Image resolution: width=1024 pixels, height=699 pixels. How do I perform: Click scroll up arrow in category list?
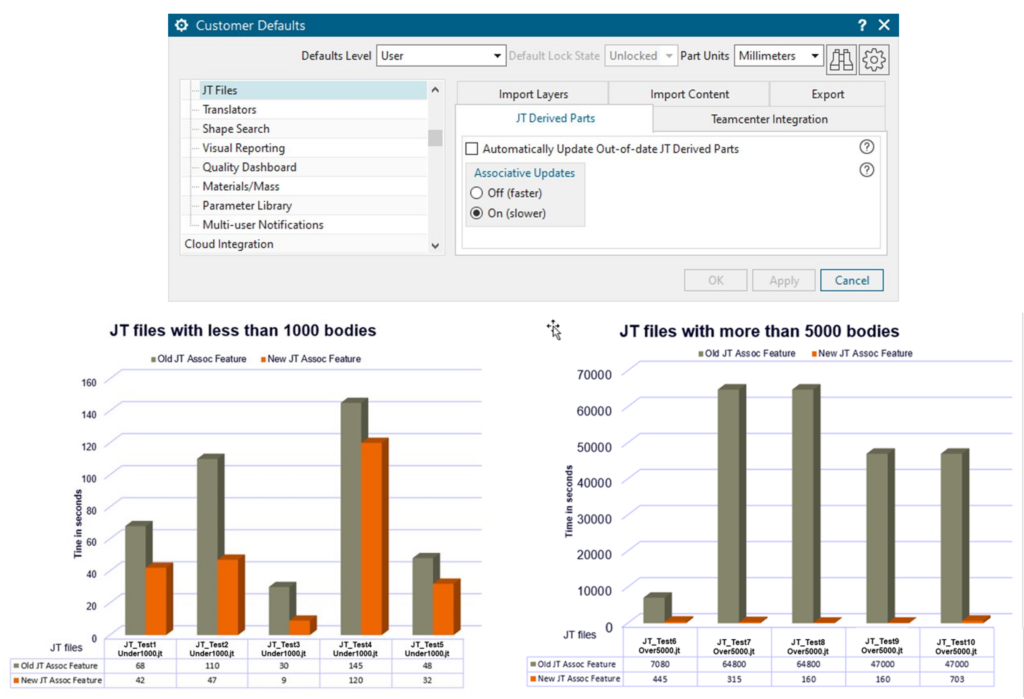(434, 91)
